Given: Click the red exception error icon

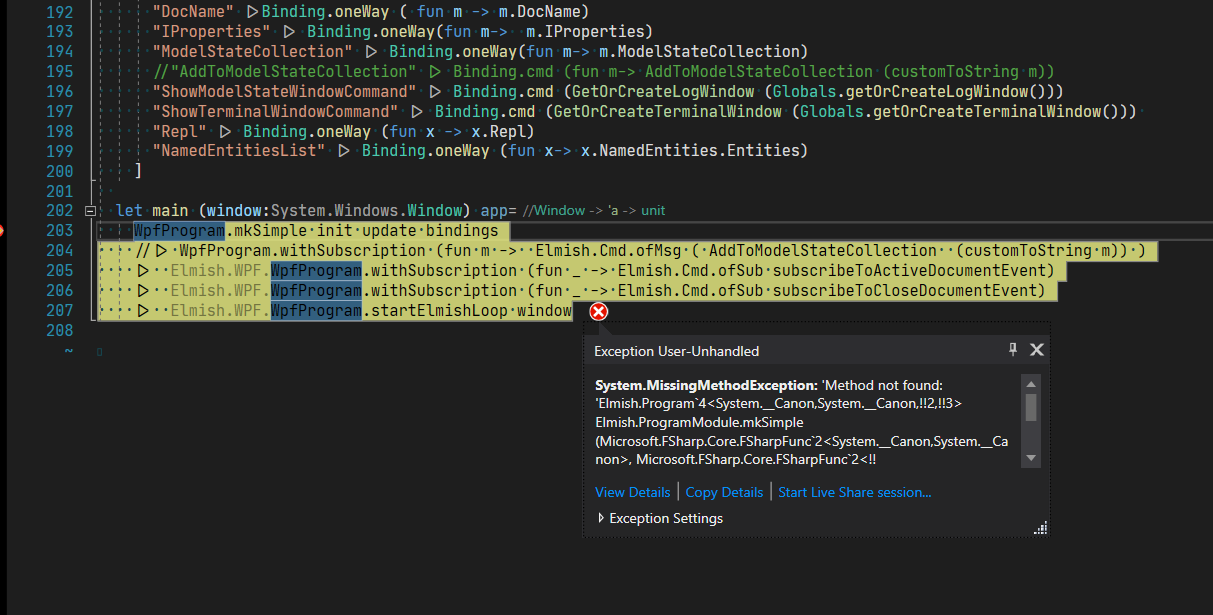Looking at the screenshot, I should [598, 312].
